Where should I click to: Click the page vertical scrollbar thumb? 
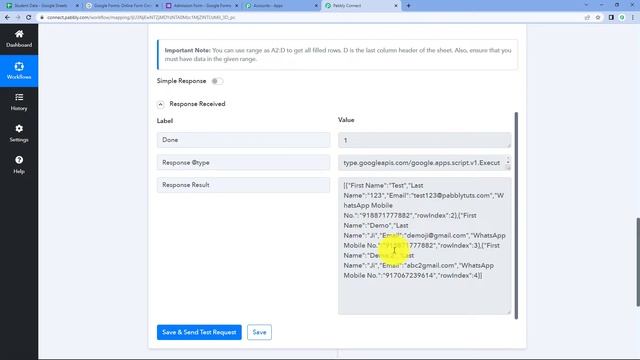(x=638, y=262)
